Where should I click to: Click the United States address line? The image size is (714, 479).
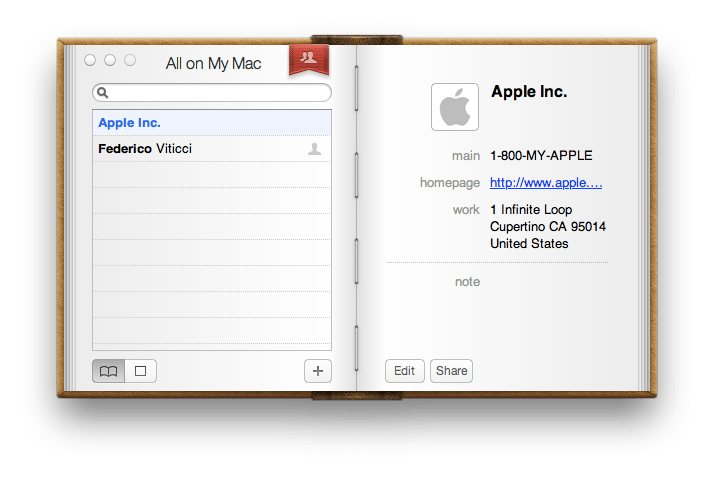coord(529,244)
